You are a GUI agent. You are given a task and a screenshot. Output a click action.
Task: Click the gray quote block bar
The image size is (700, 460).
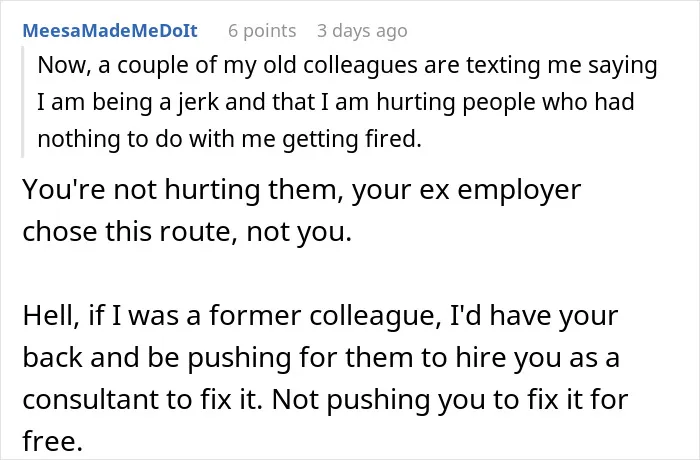point(22,101)
